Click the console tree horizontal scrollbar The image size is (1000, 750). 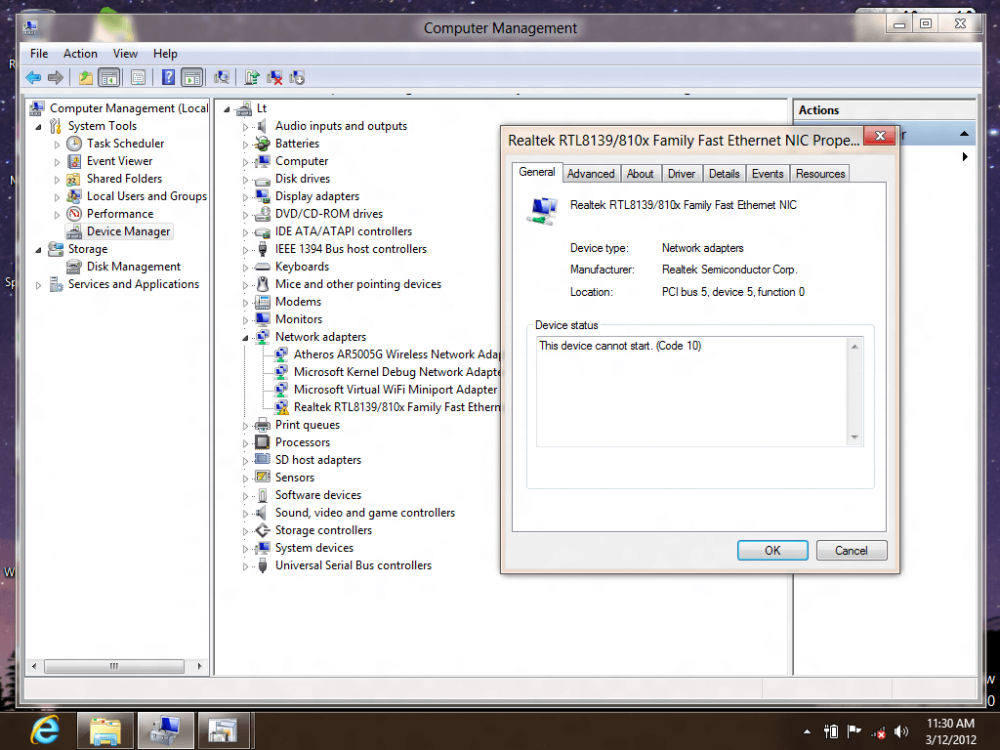click(x=115, y=665)
